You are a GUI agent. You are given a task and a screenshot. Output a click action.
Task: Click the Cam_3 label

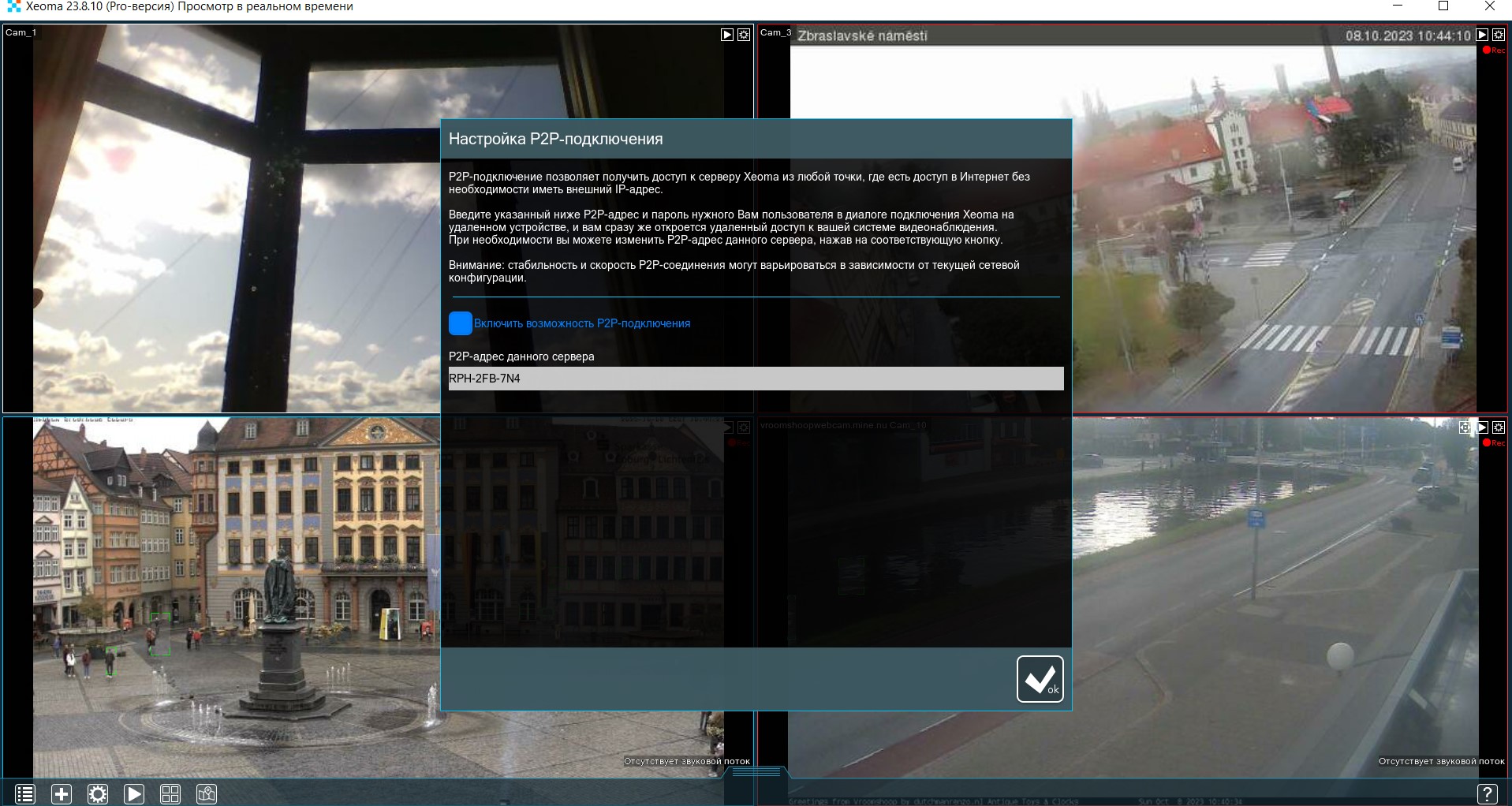pos(775,32)
